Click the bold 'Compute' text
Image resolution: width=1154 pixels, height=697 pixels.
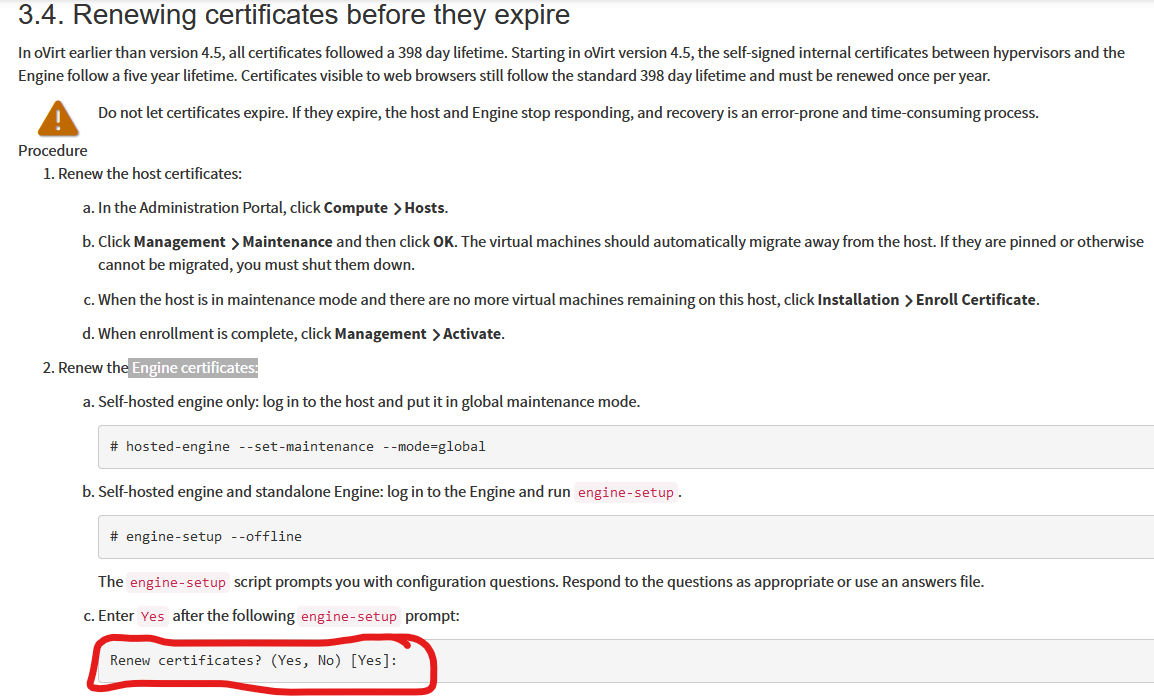(x=356, y=208)
